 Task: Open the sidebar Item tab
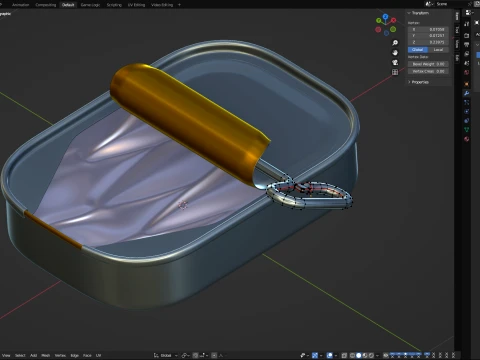(x=457, y=16)
